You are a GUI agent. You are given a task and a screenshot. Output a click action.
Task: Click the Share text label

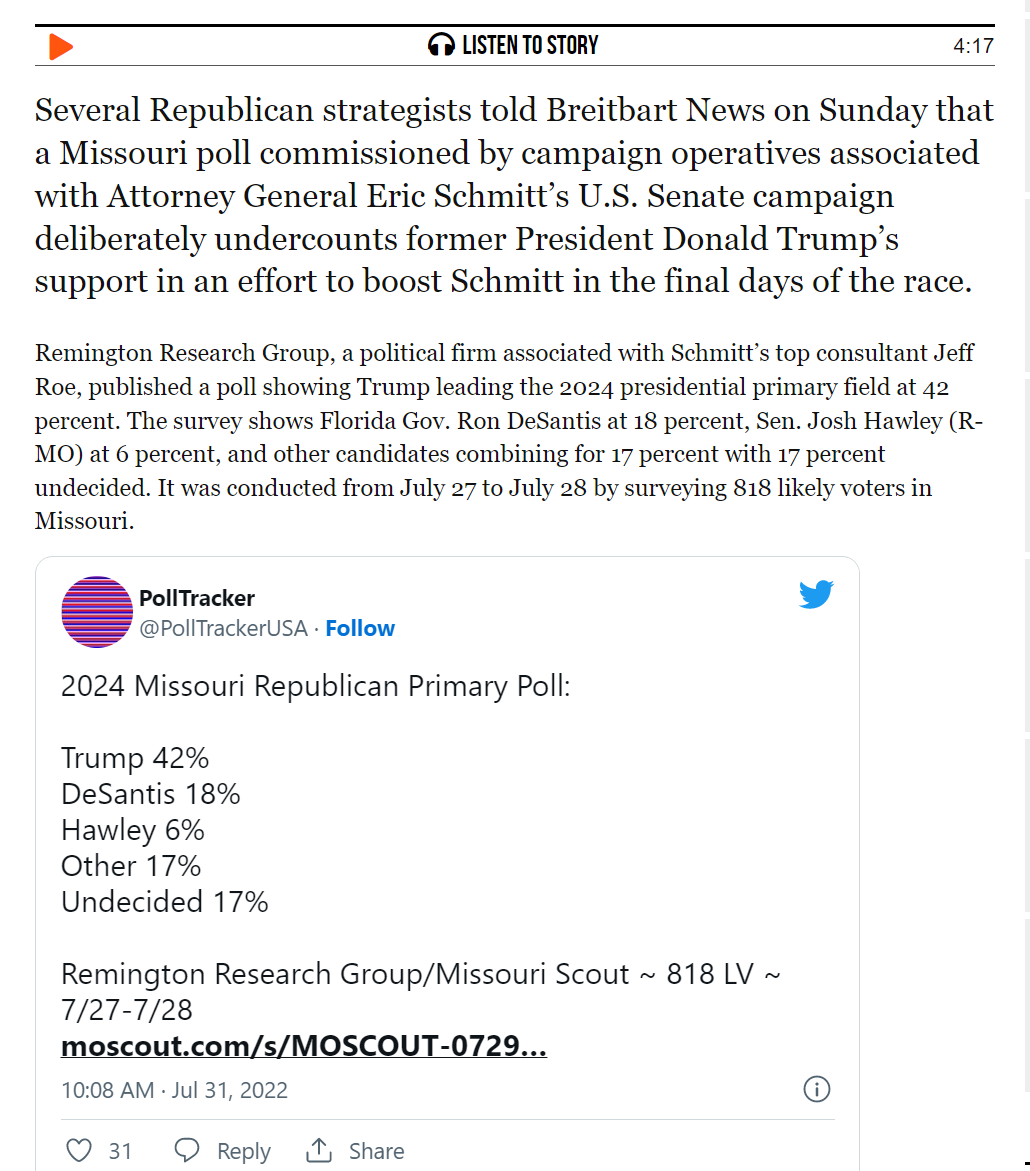(377, 1151)
